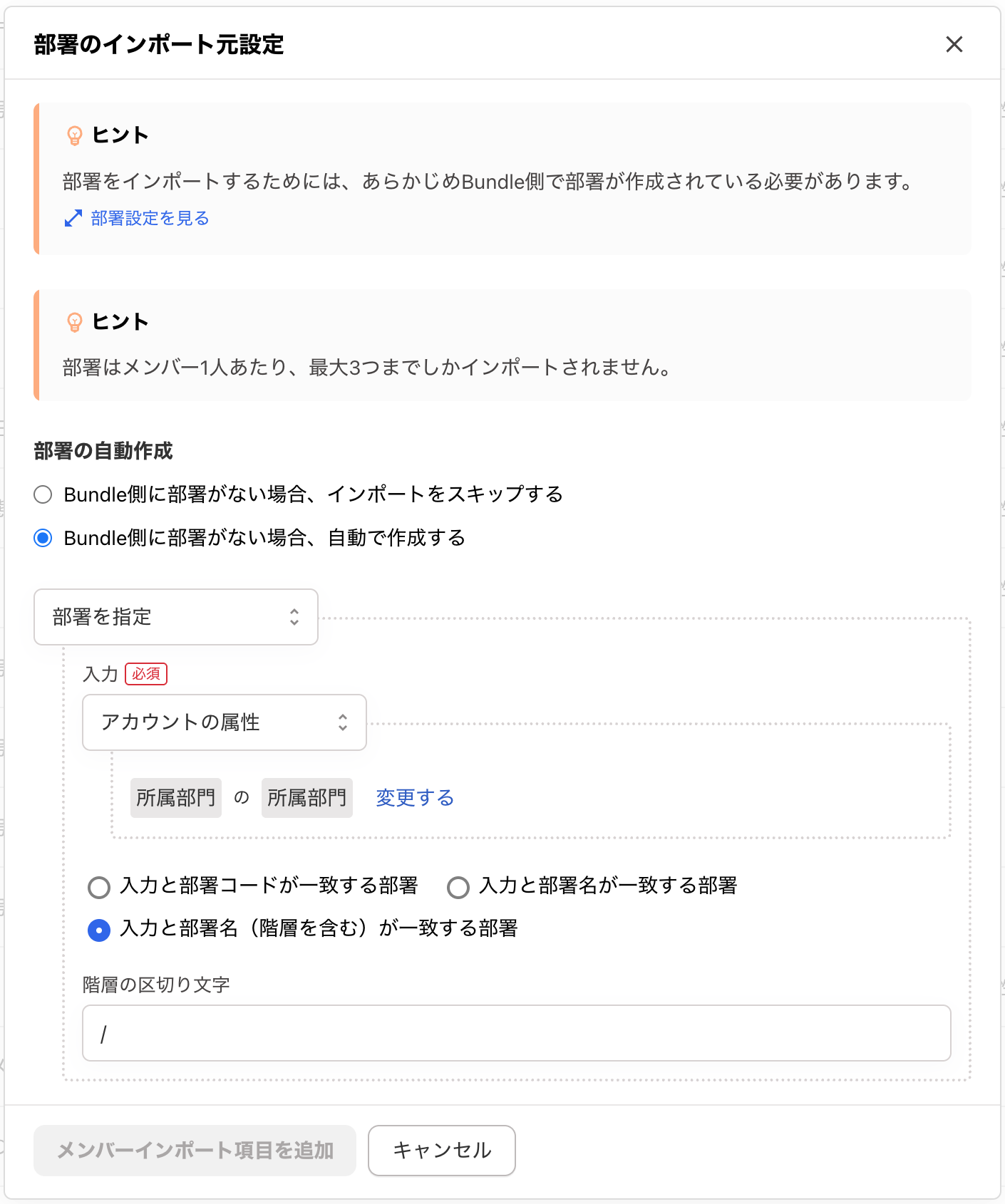Click the second hint lightbulb icon
This screenshot has width=1005, height=1204.
tap(74, 322)
